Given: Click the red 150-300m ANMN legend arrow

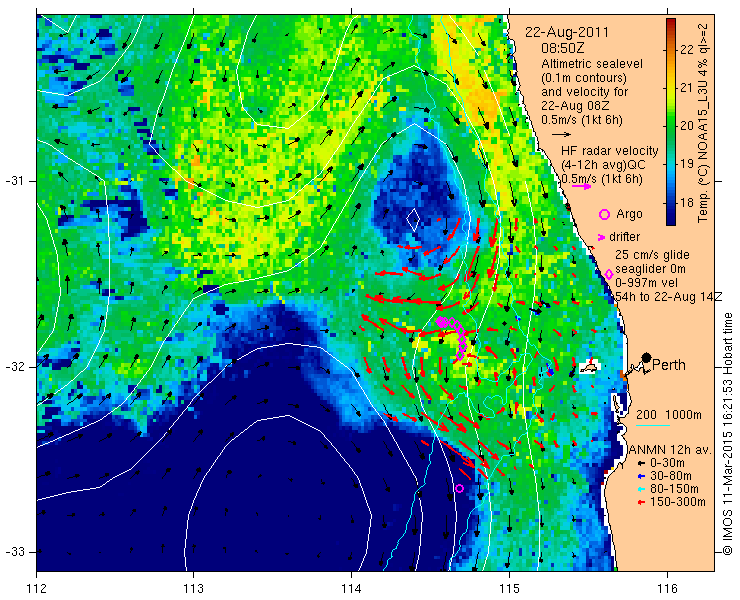Looking at the screenshot, I should coord(641,502).
